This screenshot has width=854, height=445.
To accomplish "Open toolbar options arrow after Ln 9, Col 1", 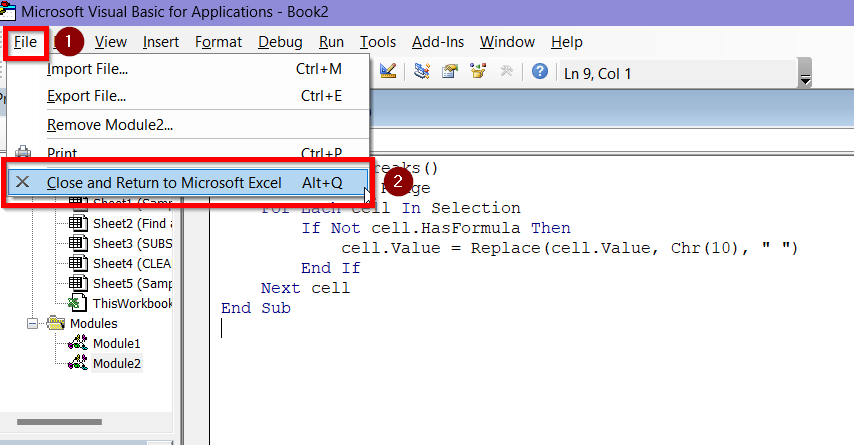I will [x=804, y=73].
